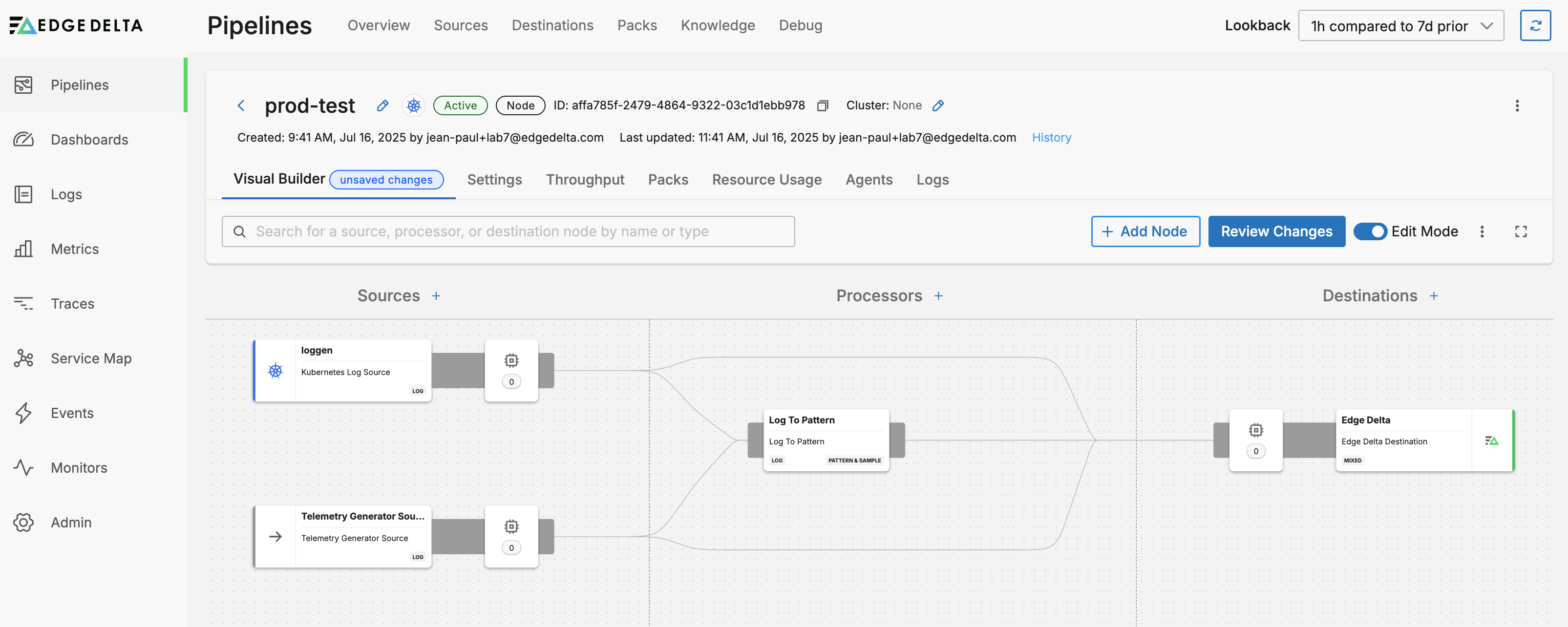Viewport: 1568px width, 627px height.
Task: Click the Edge Delta logo
Action: 76,25
